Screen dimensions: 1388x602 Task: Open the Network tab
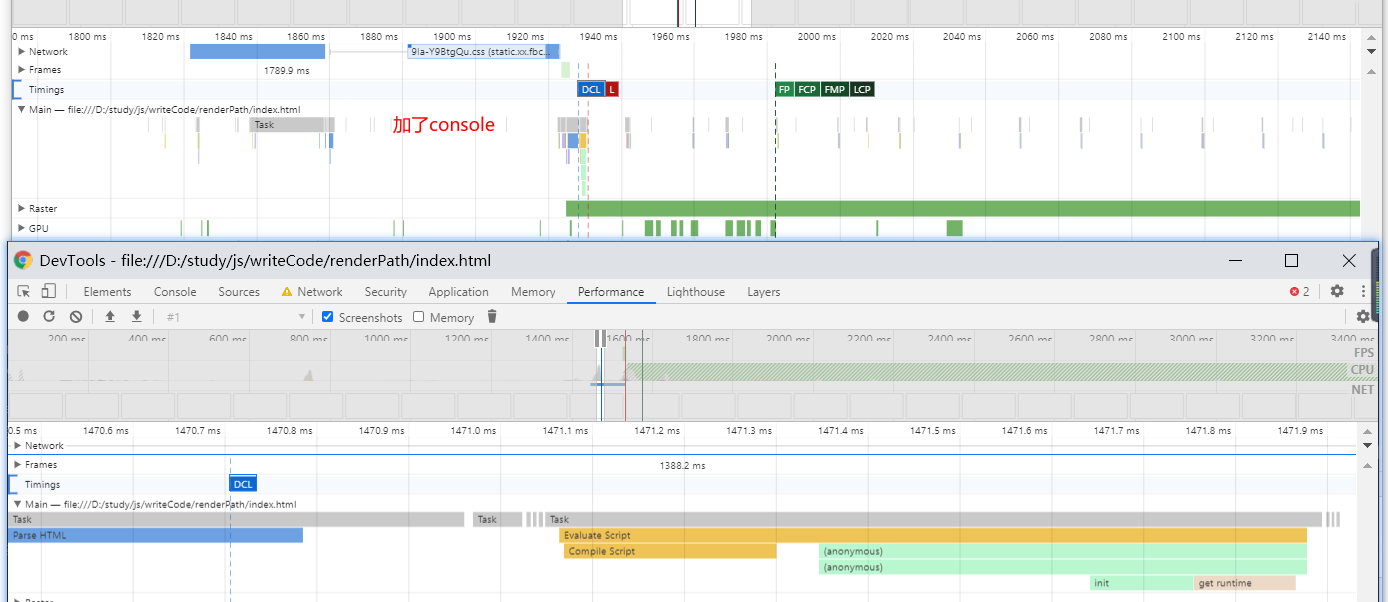pos(320,292)
